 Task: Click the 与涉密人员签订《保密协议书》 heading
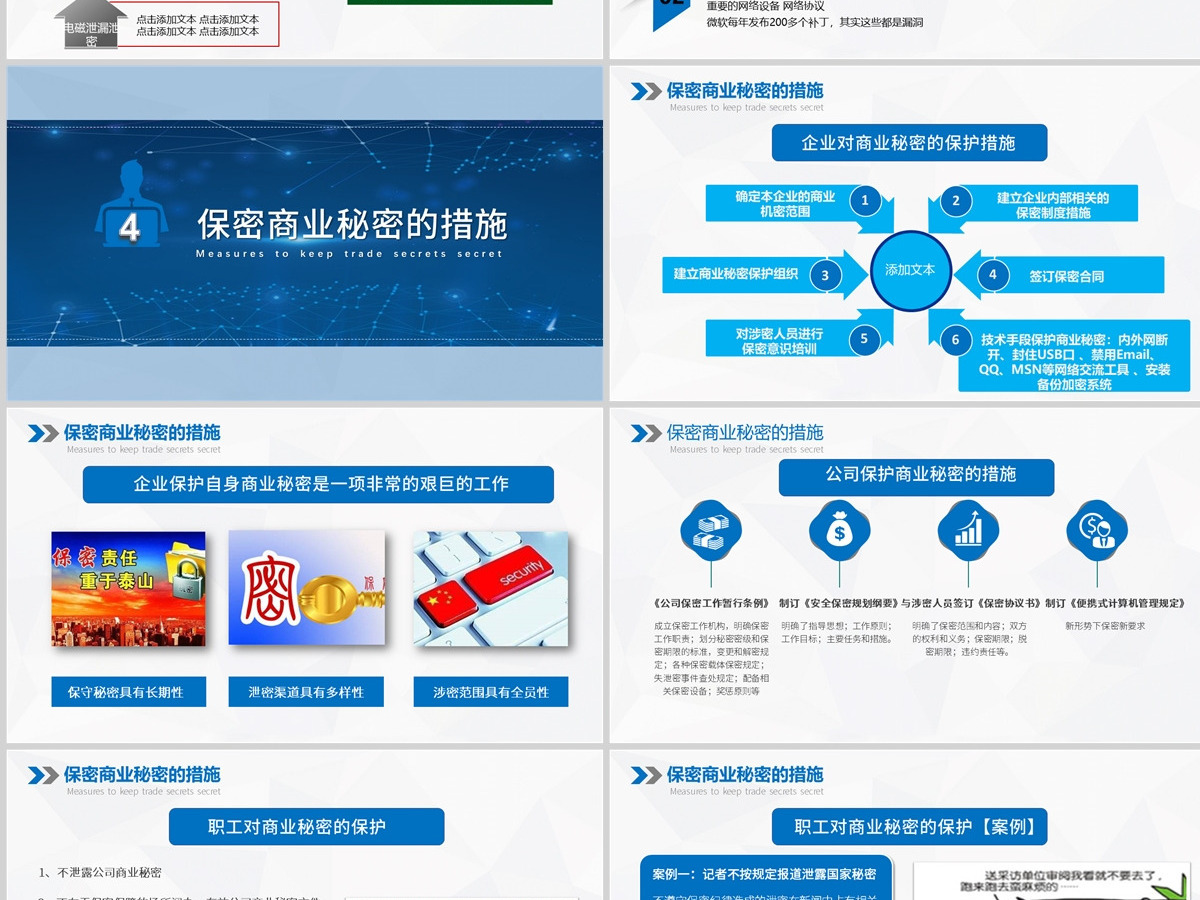pyautogui.click(x=970, y=603)
